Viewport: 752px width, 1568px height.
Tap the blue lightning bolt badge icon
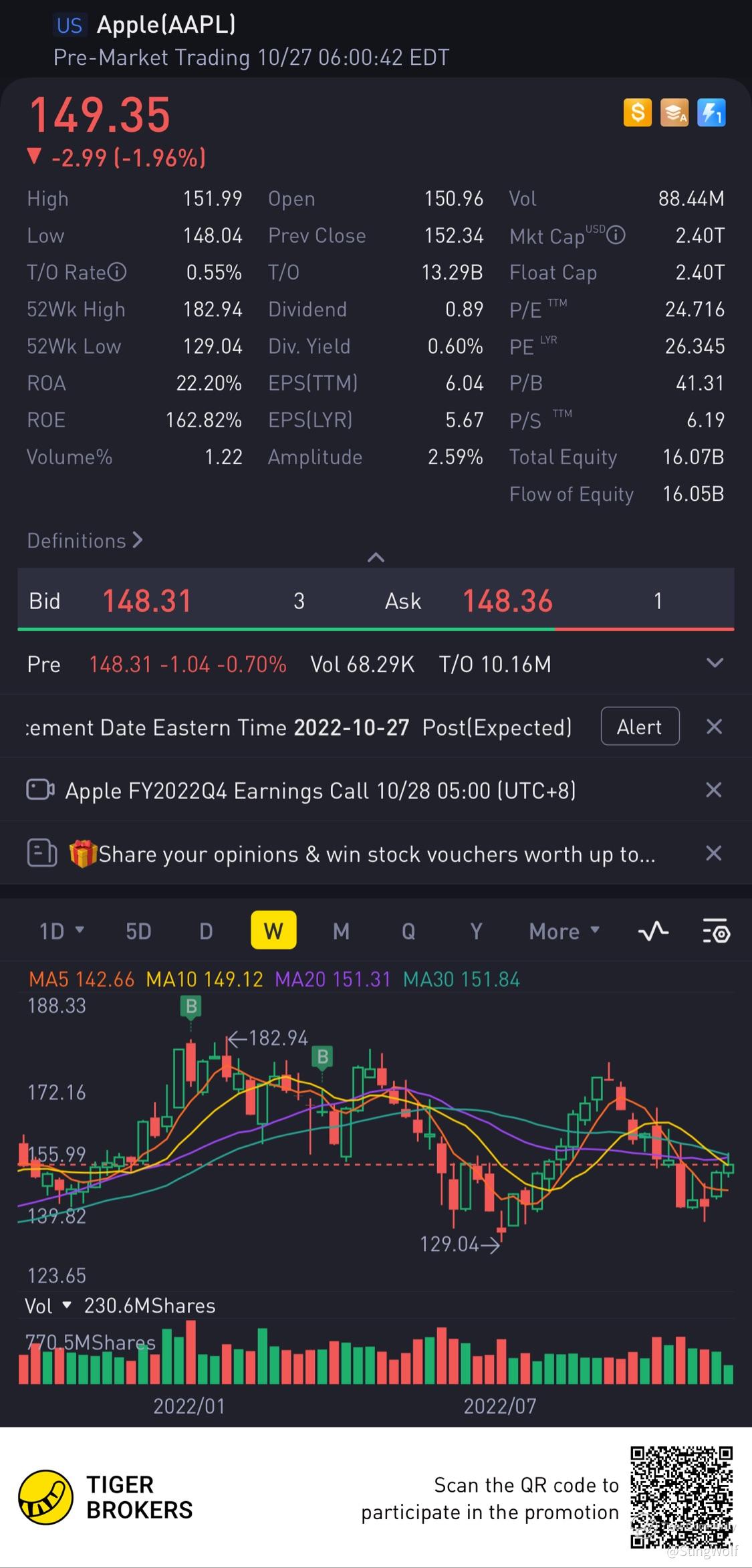coord(711,112)
